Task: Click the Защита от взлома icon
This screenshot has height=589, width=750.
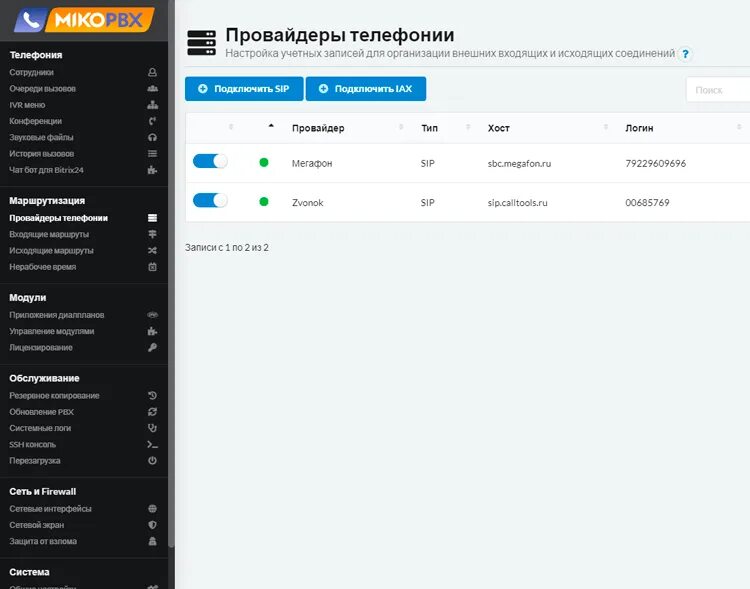Action: tap(152, 541)
